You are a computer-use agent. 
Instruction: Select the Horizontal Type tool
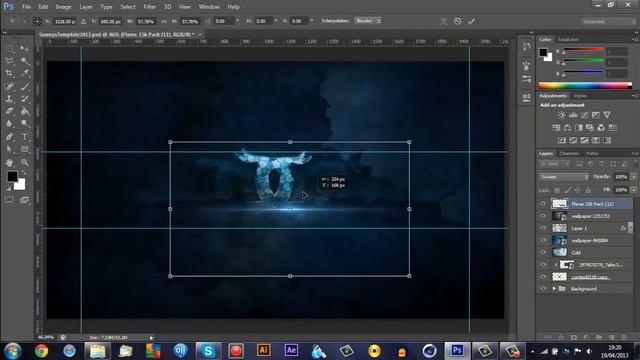(24, 137)
